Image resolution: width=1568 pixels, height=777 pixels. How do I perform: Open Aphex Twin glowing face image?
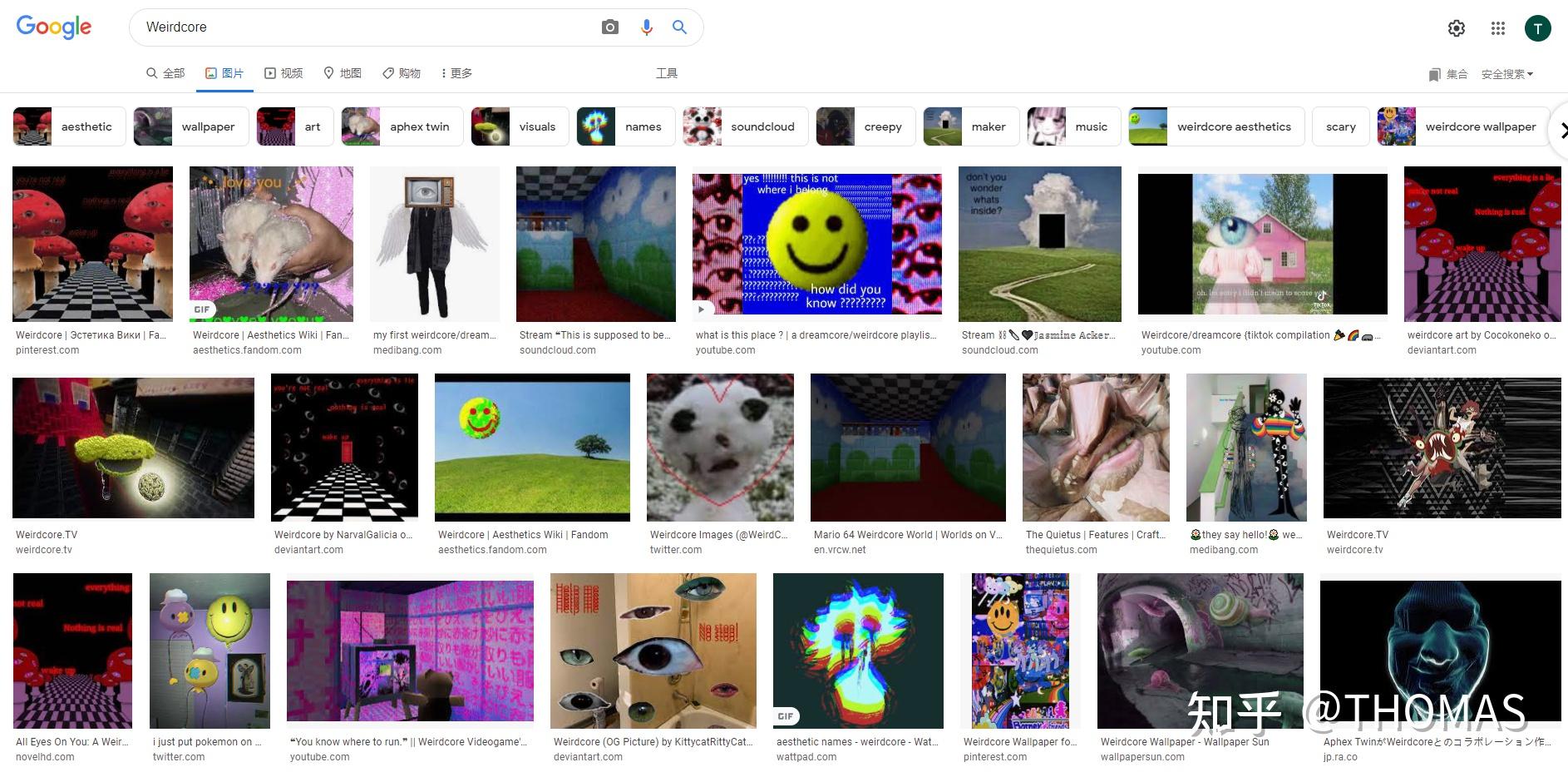pyautogui.click(x=1441, y=651)
